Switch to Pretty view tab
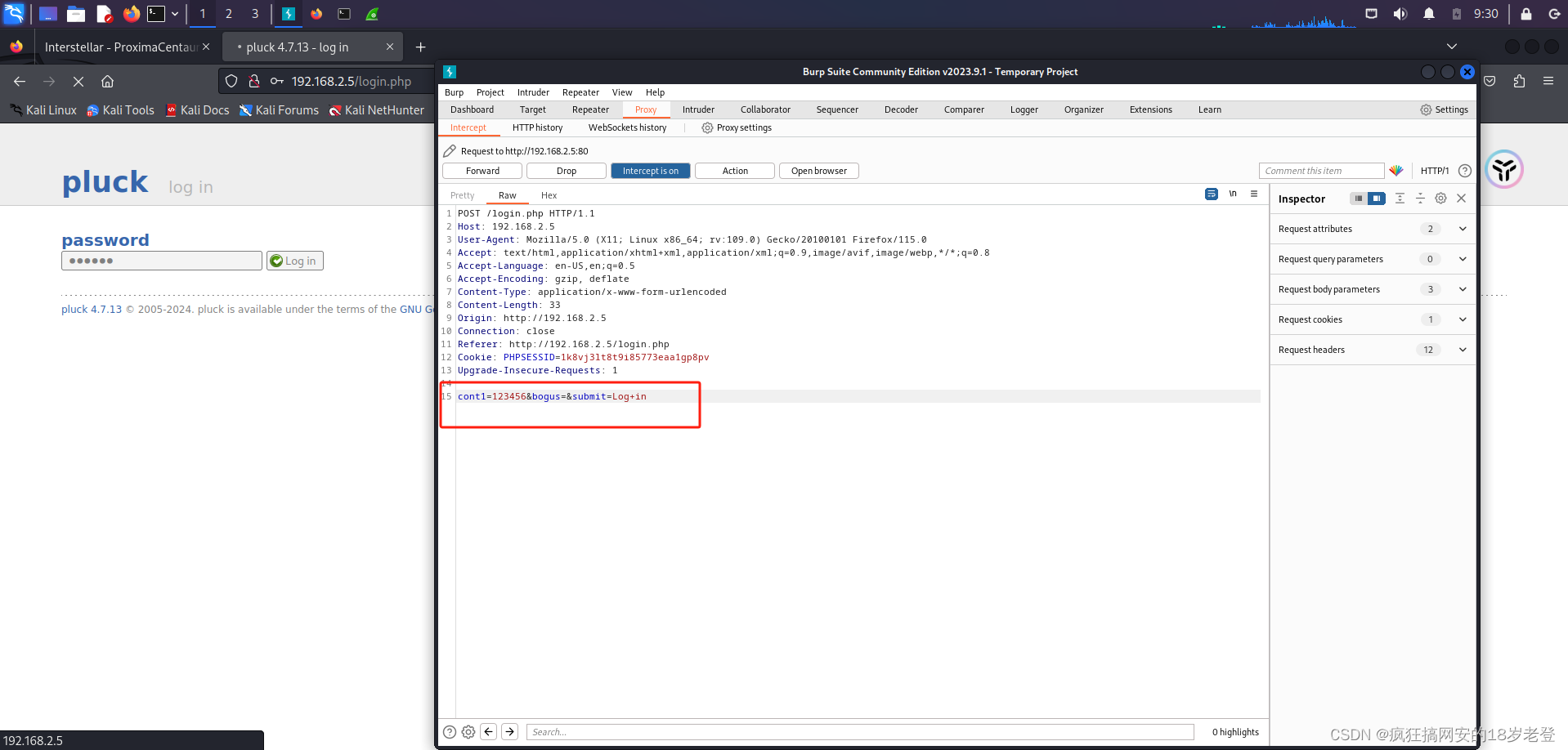The height and width of the screenshot is (750, 1568). click(x=462, y=195)
